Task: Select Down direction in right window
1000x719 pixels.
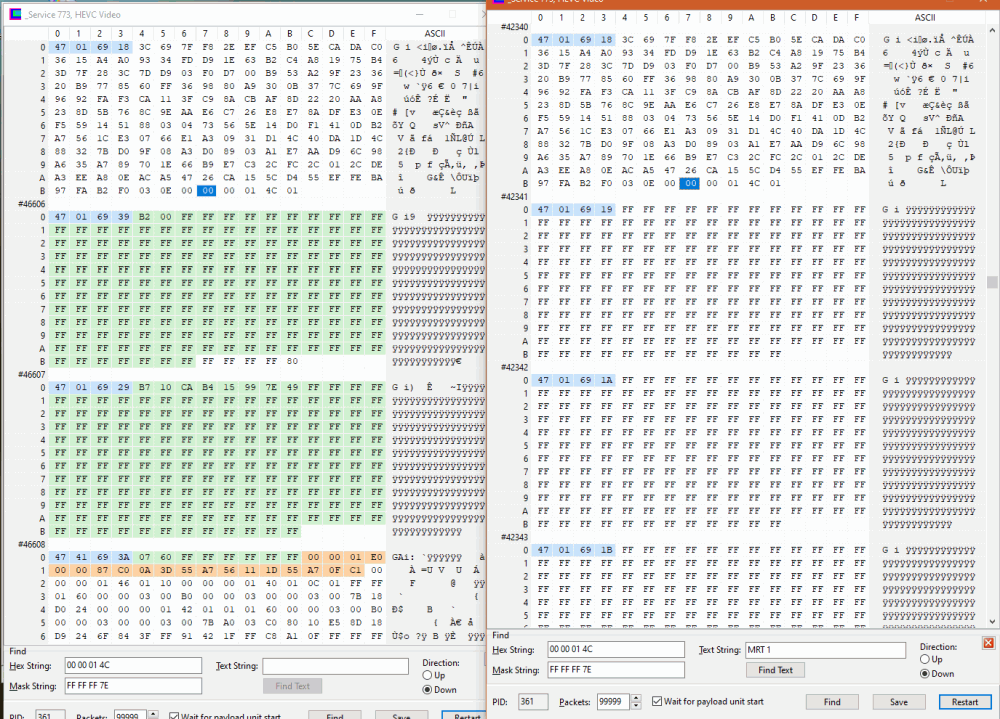Action: click(x=925, y=674)
